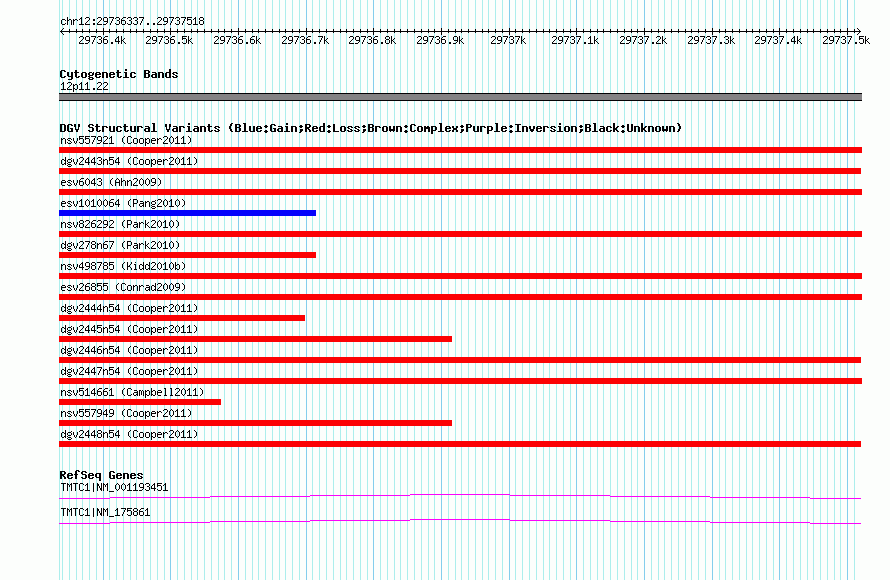Click the dgv278n67 (Park2010) label

tap(120, 245)
